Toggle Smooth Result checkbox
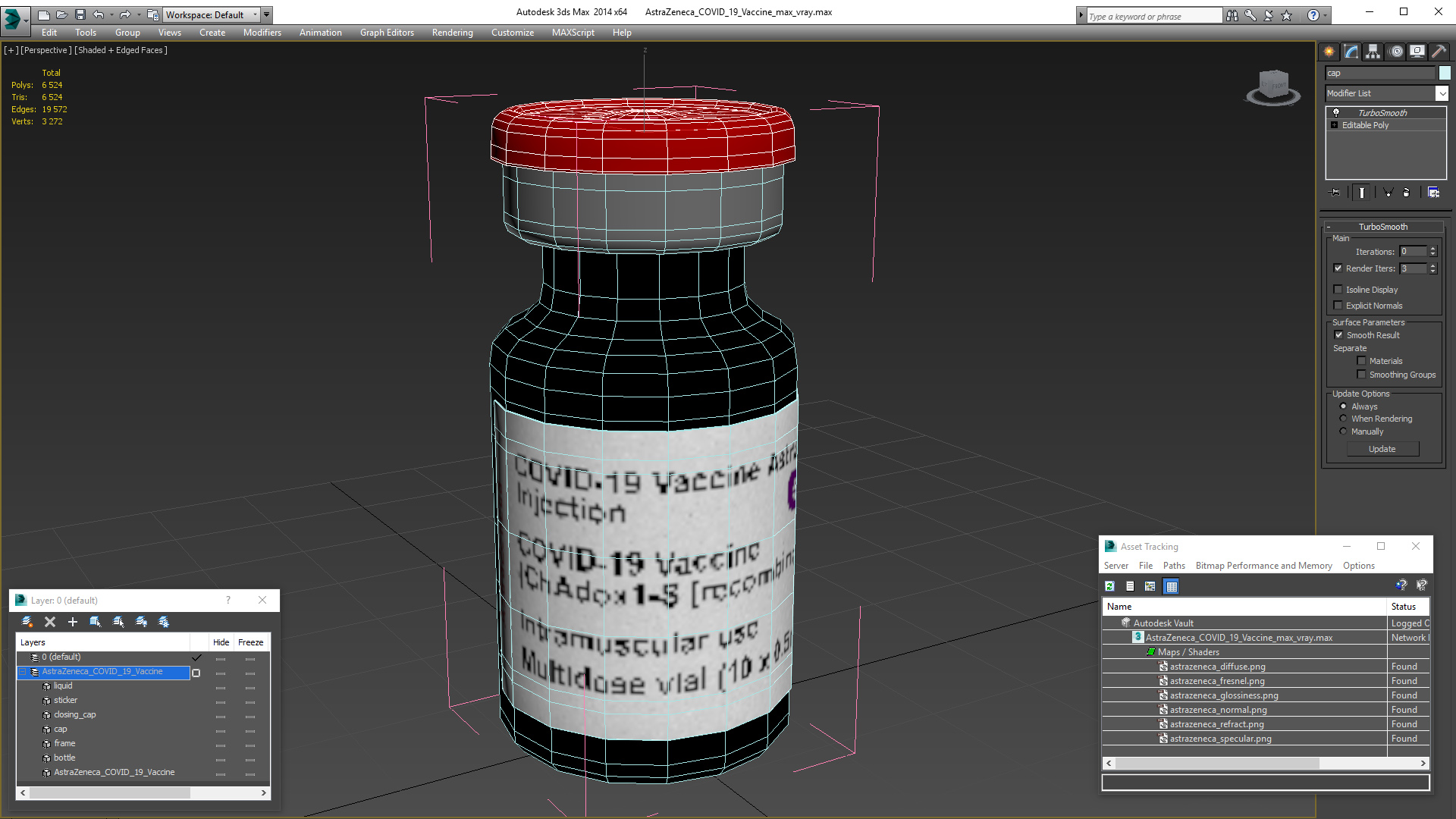This screenshot has height=819, width=1456. click(x=1338, y=335)
